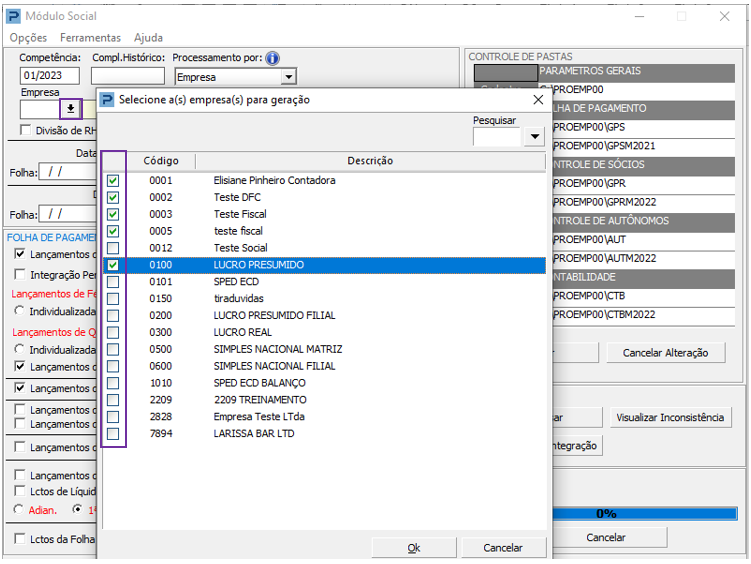The height and width of the screenshot is (564, 751).
Task: Uncheck company 0003 Teste Fiscal
Action: click(113, 214)
